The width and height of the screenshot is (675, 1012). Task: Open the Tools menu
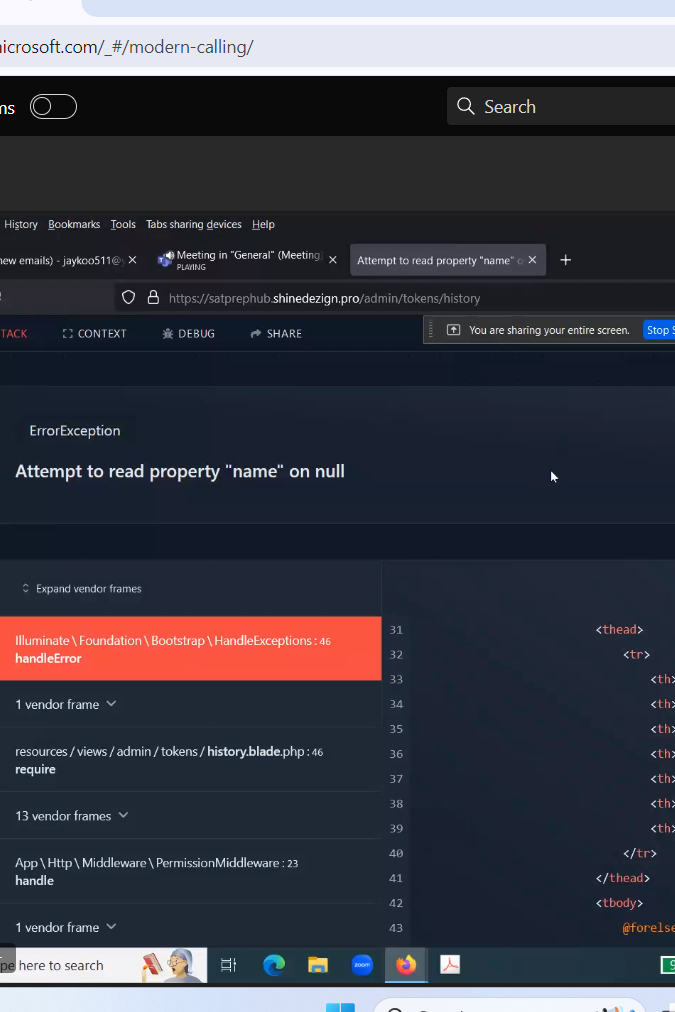tap(123, 224)
